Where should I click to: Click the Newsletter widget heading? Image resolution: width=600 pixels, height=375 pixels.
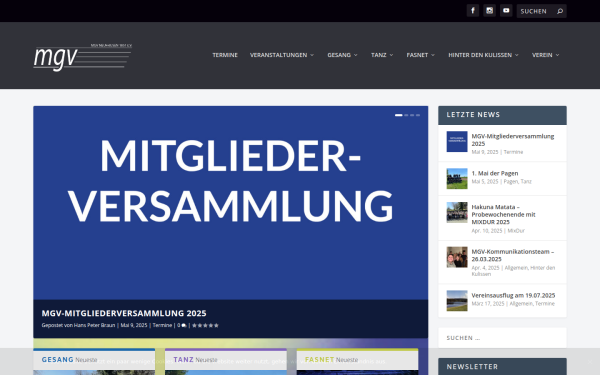tap(472, 367)
